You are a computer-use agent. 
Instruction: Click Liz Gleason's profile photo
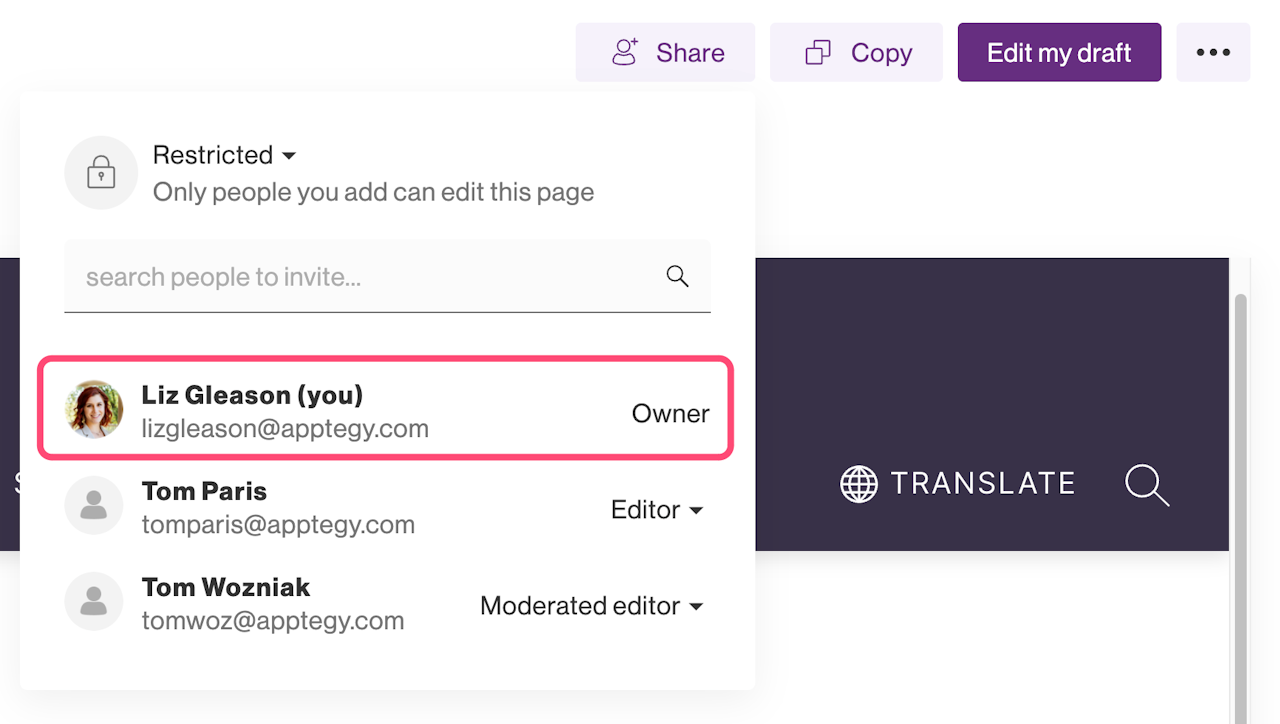pyautogui.click(x=94, y=410)
